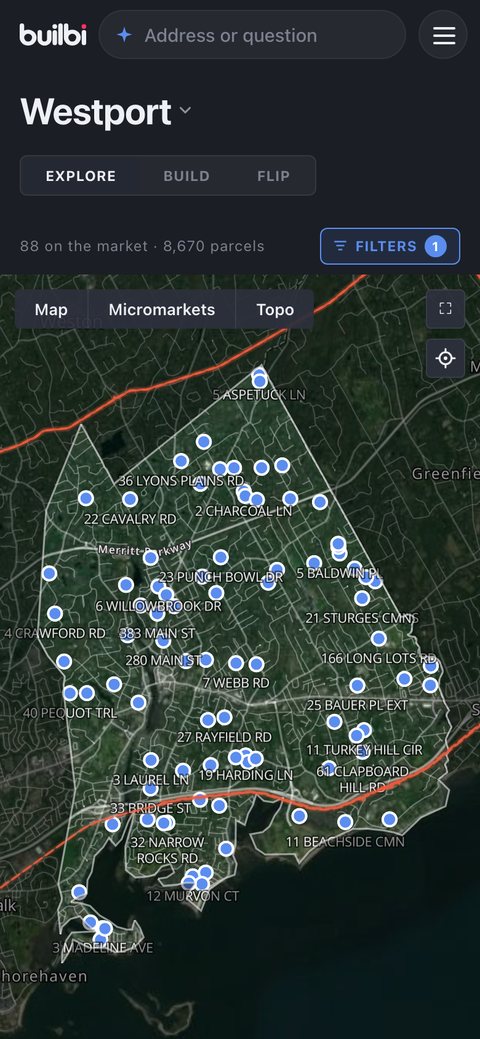Click the 21 STURGES CMNS label

click(x=362, y=618)
